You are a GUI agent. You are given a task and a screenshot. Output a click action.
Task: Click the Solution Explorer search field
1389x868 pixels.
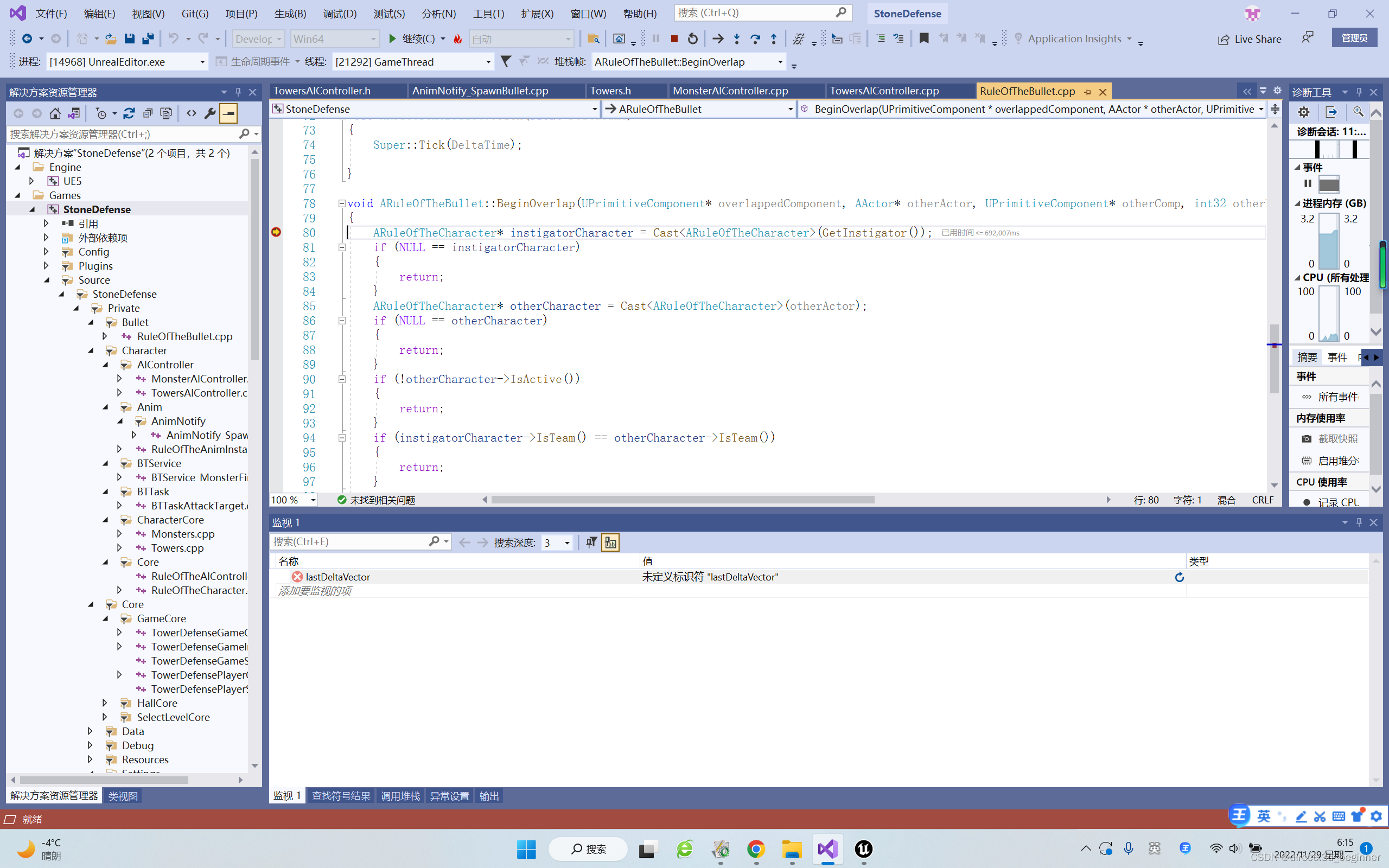[133, 134]
